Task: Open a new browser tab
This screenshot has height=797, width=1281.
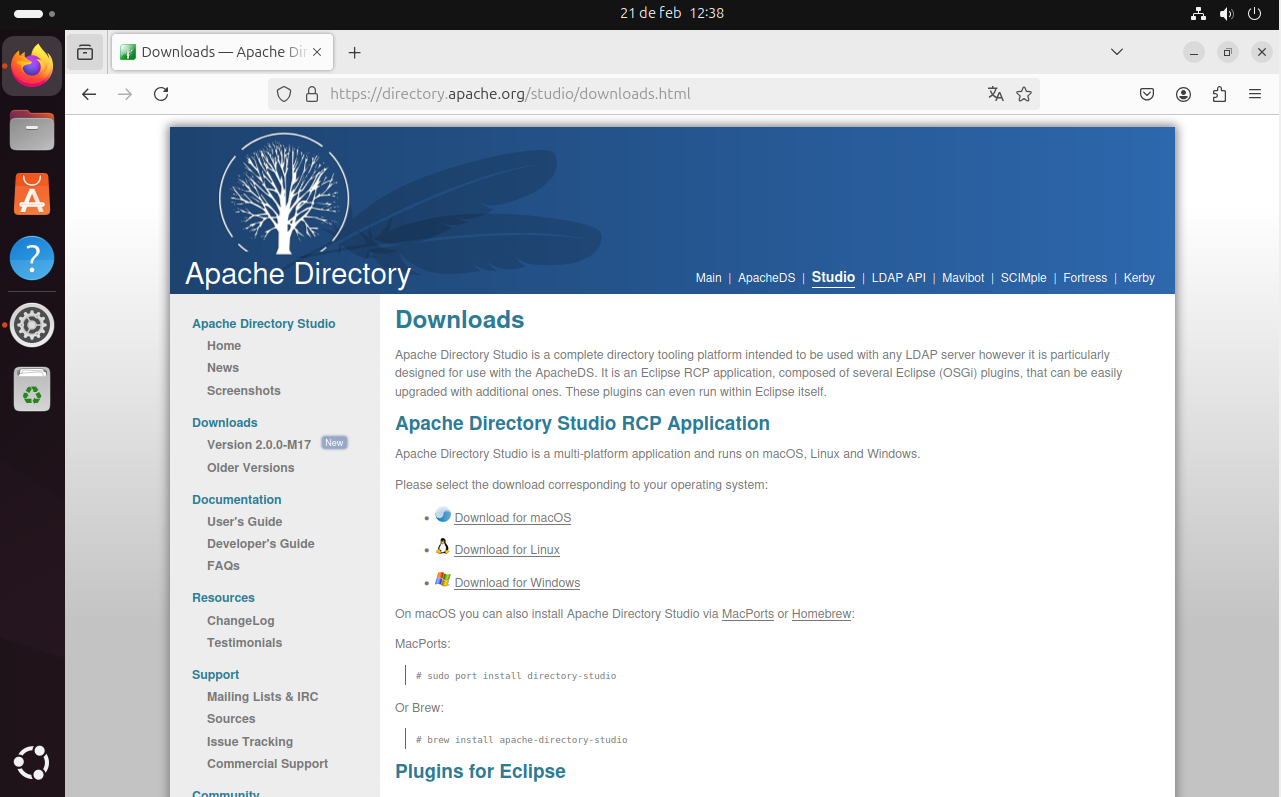Action: click(354, 52)
